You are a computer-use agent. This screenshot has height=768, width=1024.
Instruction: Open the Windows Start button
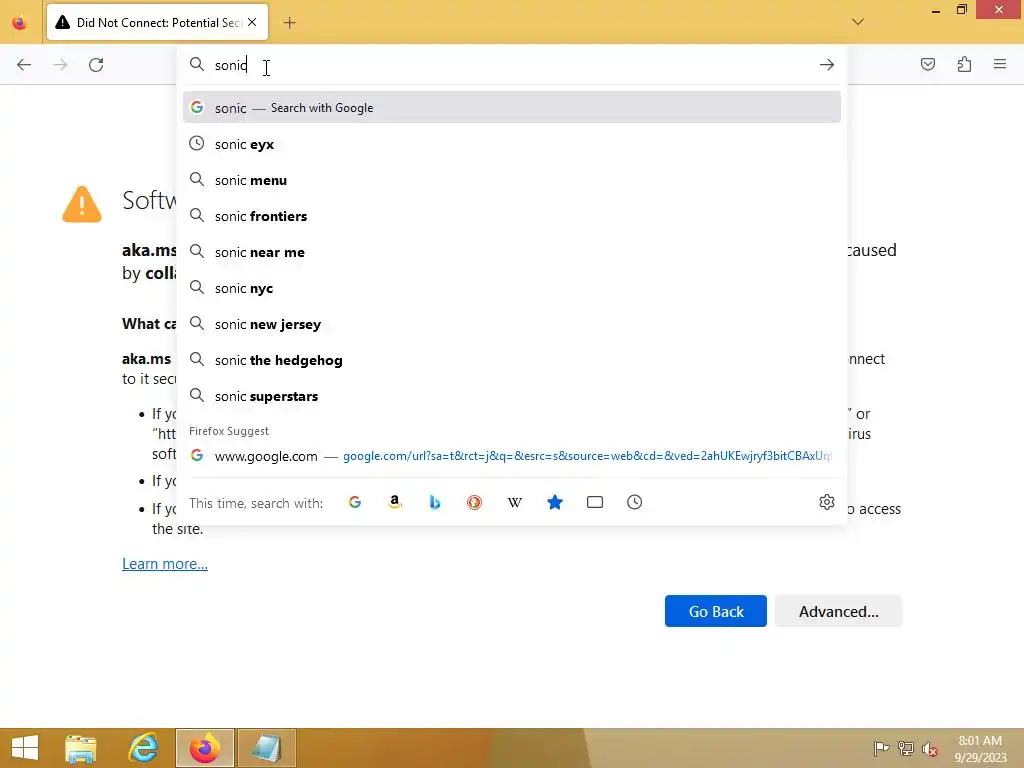pyautogui.click(x=25, y=748)
